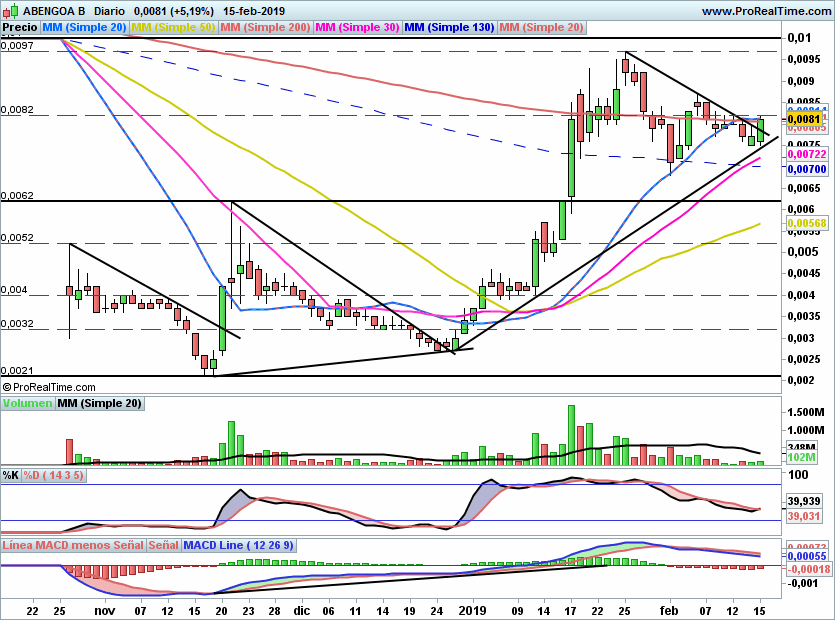Click the 1.500M volume axis label

(805, 412)
